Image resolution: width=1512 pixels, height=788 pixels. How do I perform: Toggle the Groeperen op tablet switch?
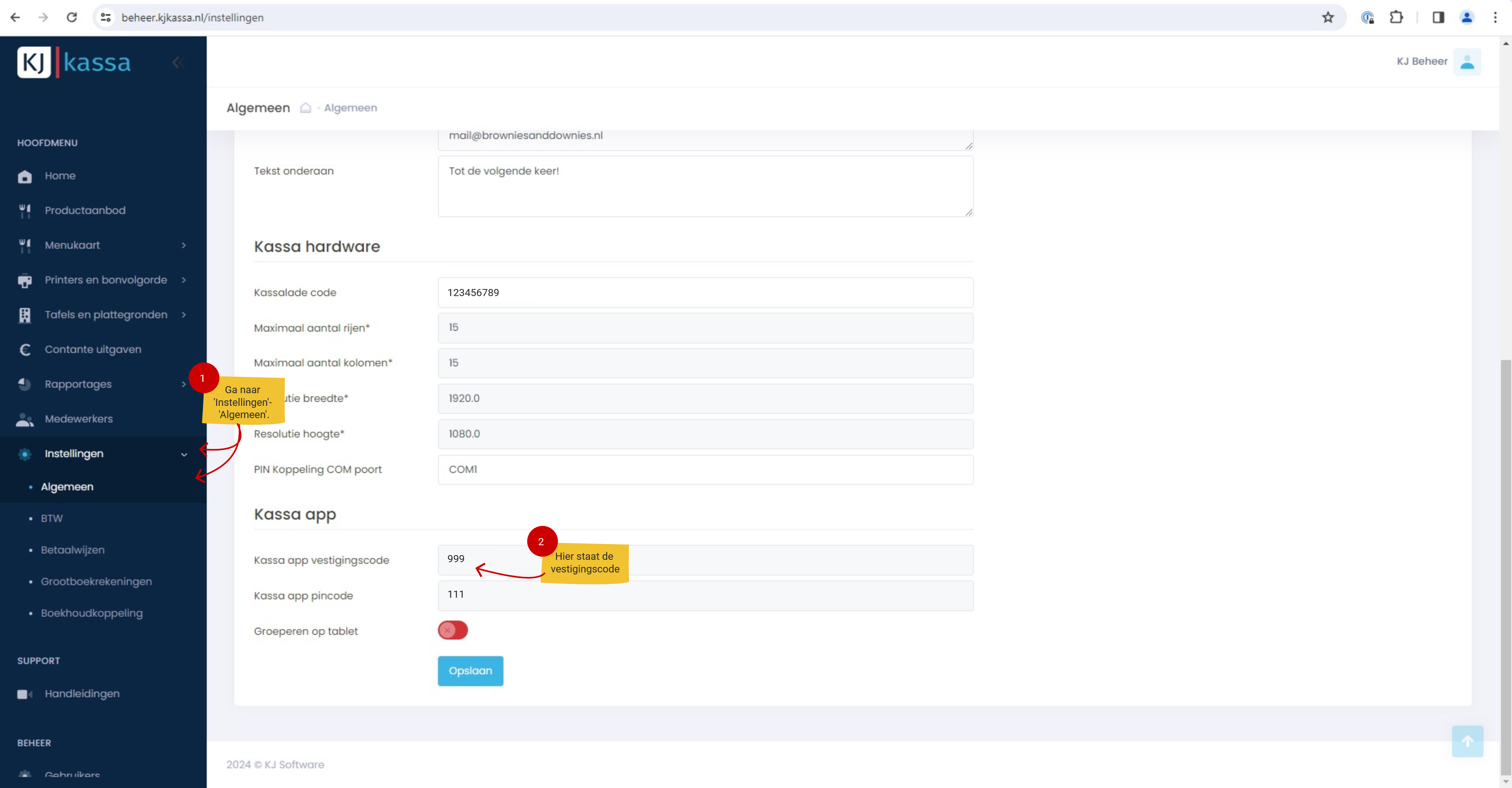point(453,630)
